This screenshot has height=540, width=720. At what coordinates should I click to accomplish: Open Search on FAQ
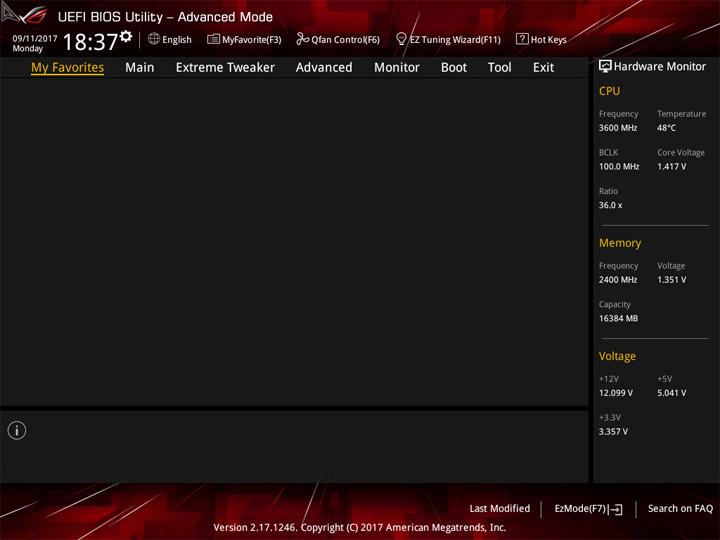(x=680, y=508)
